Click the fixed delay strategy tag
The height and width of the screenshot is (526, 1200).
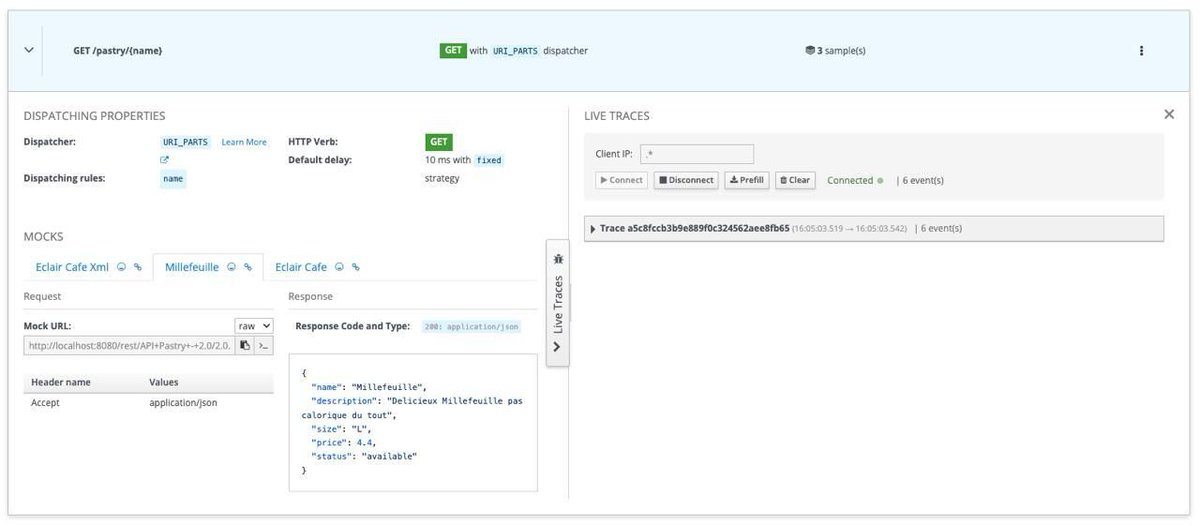click(x=489, y=160)
